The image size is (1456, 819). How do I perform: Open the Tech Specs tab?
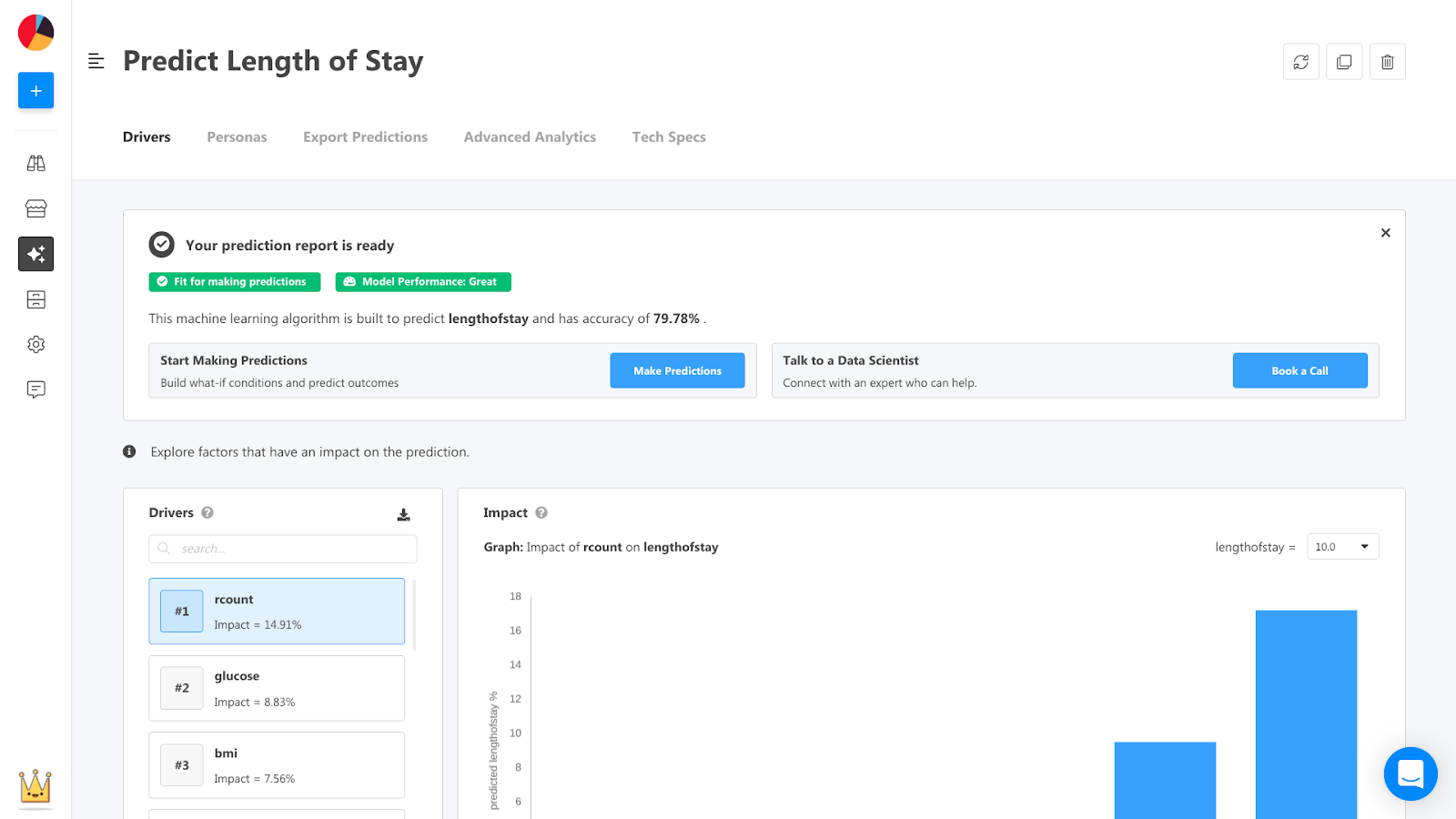[669, 136]
